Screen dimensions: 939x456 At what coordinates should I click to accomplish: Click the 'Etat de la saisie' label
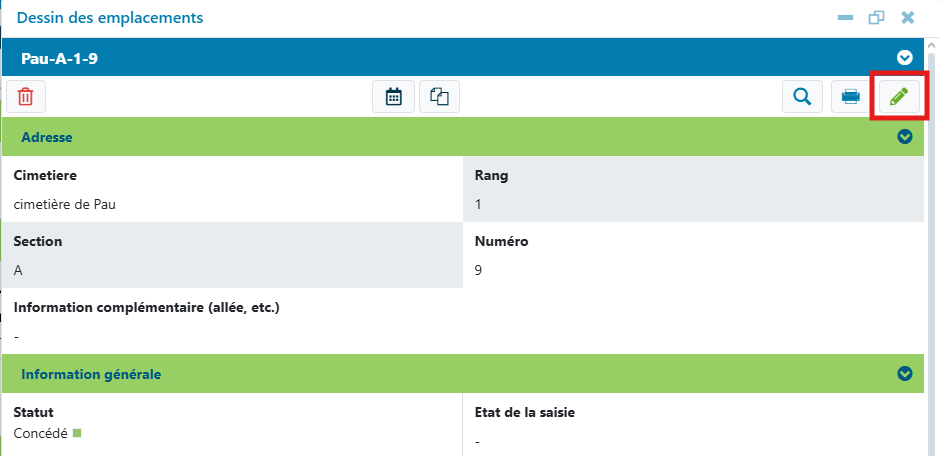(525, 412)
